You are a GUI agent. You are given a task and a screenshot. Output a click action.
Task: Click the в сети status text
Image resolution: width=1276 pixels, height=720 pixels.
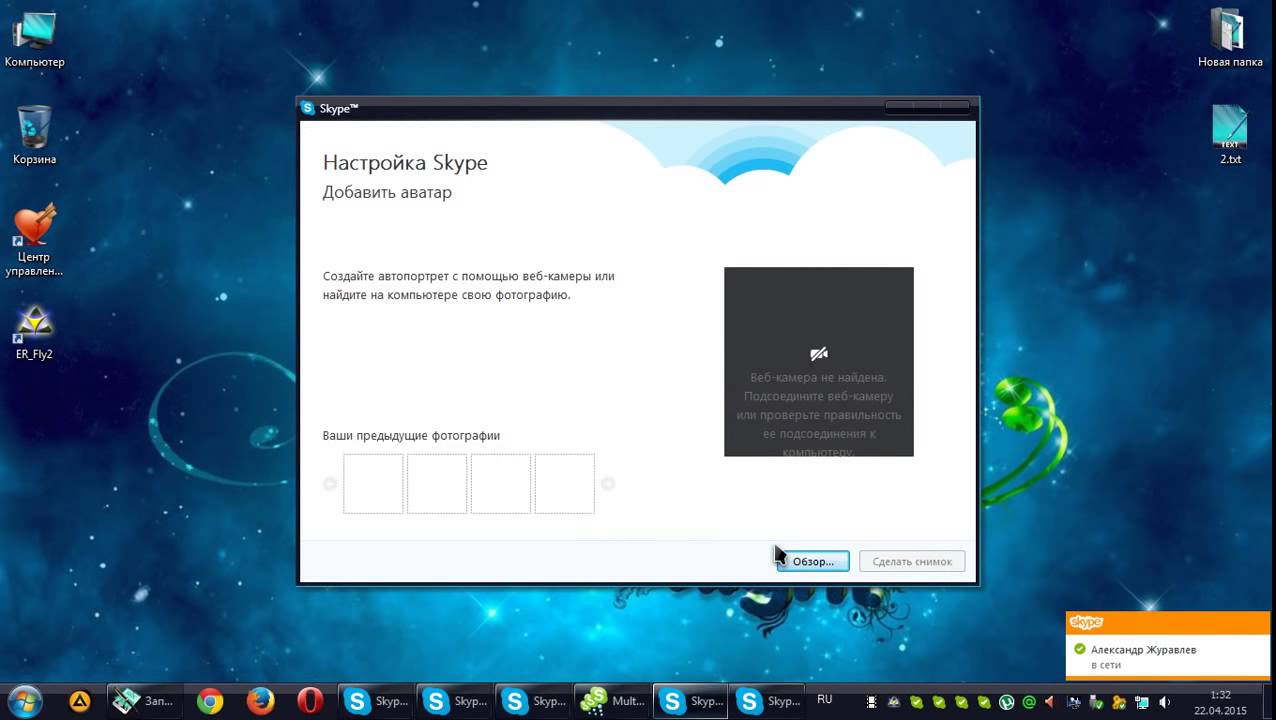point(1105,665)
